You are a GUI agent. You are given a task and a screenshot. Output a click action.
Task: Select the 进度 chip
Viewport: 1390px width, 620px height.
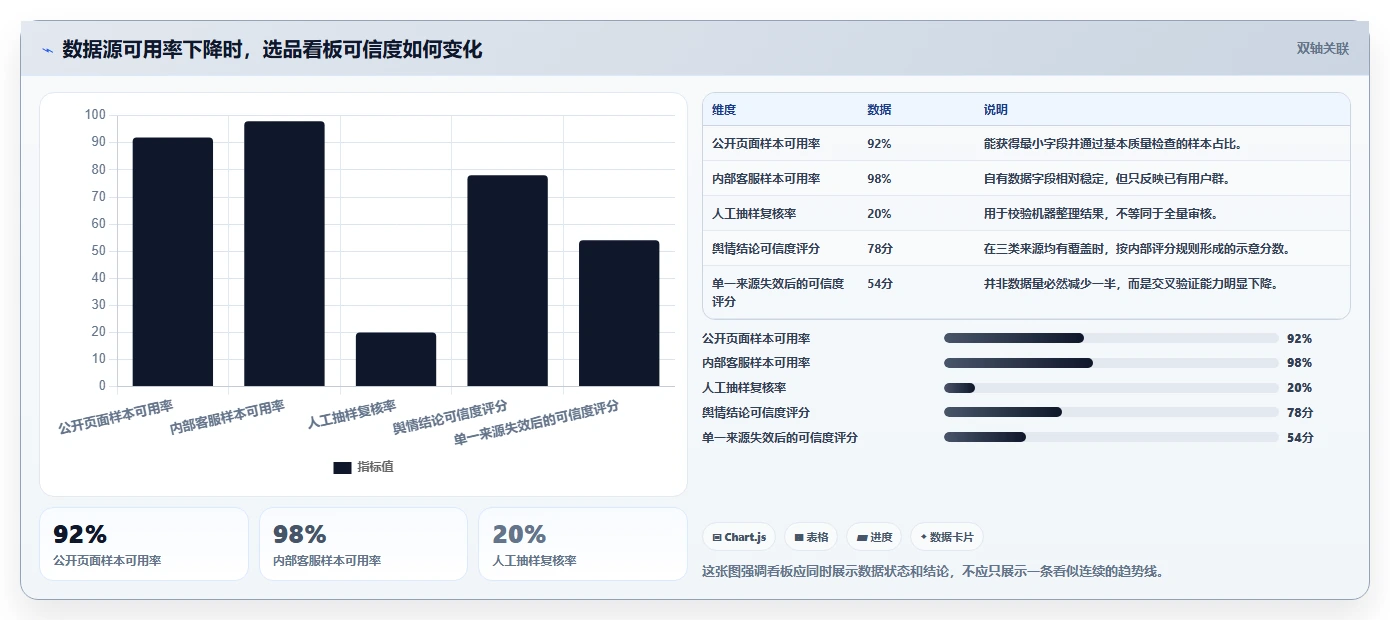pyautogui.click(x=874, y=537)
